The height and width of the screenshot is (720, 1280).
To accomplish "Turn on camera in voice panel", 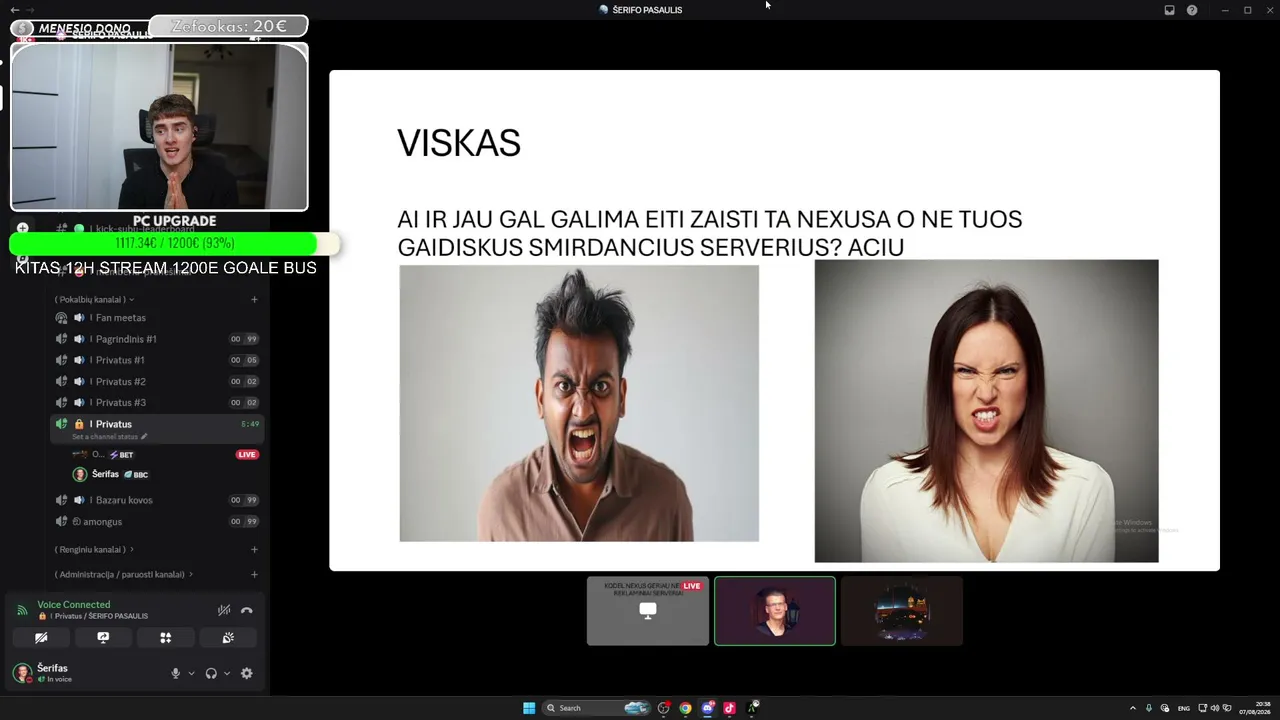I will tap(41, 638).
